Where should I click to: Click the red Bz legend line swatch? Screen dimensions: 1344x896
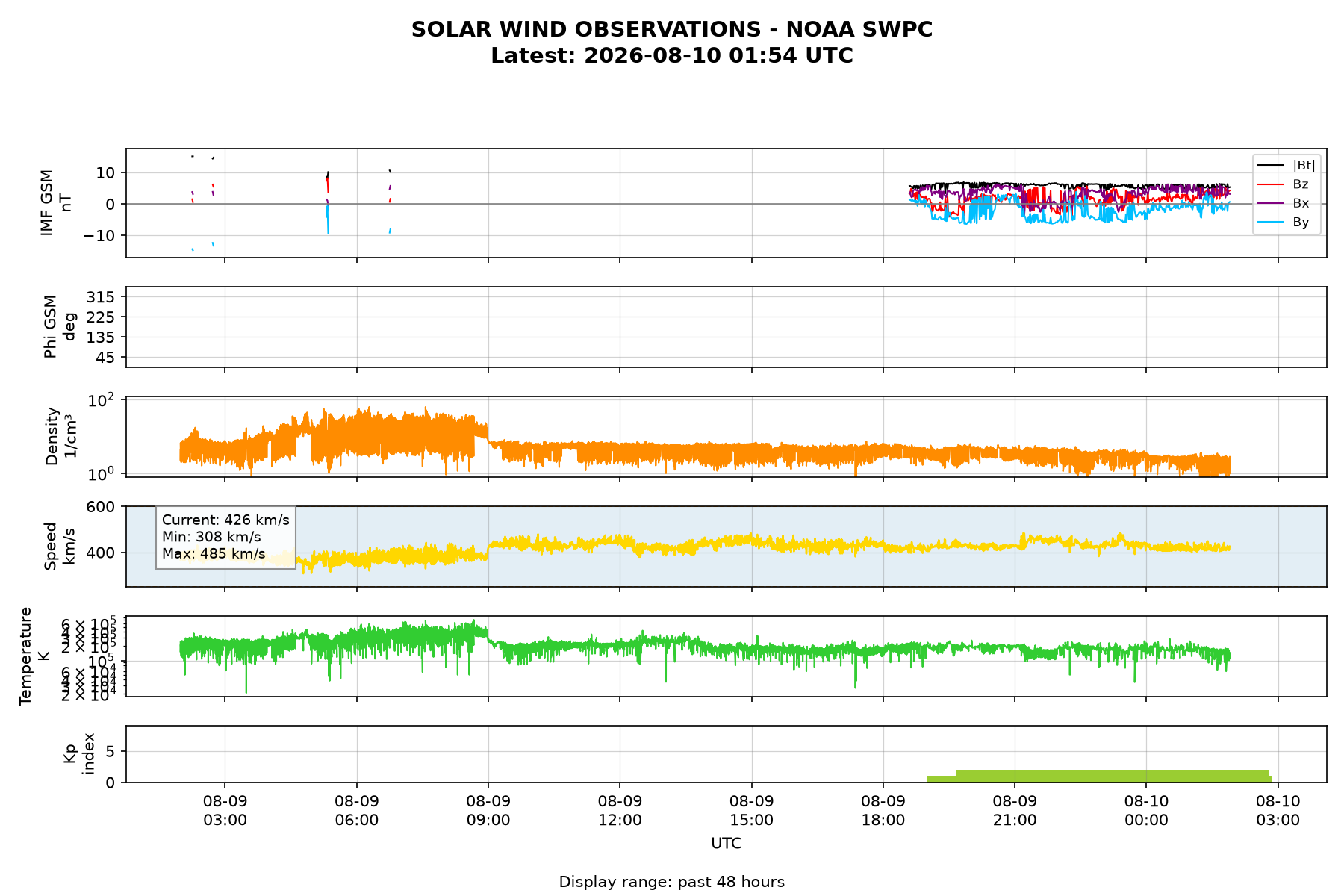click(1271, 184)
